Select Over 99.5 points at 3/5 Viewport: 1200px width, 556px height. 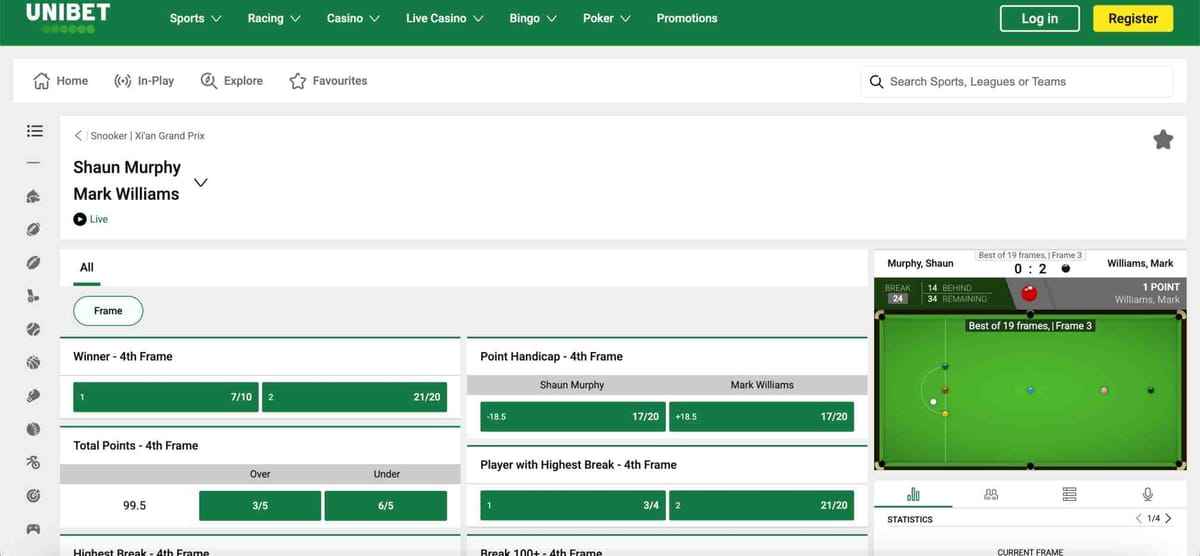(x=260, y=506)
